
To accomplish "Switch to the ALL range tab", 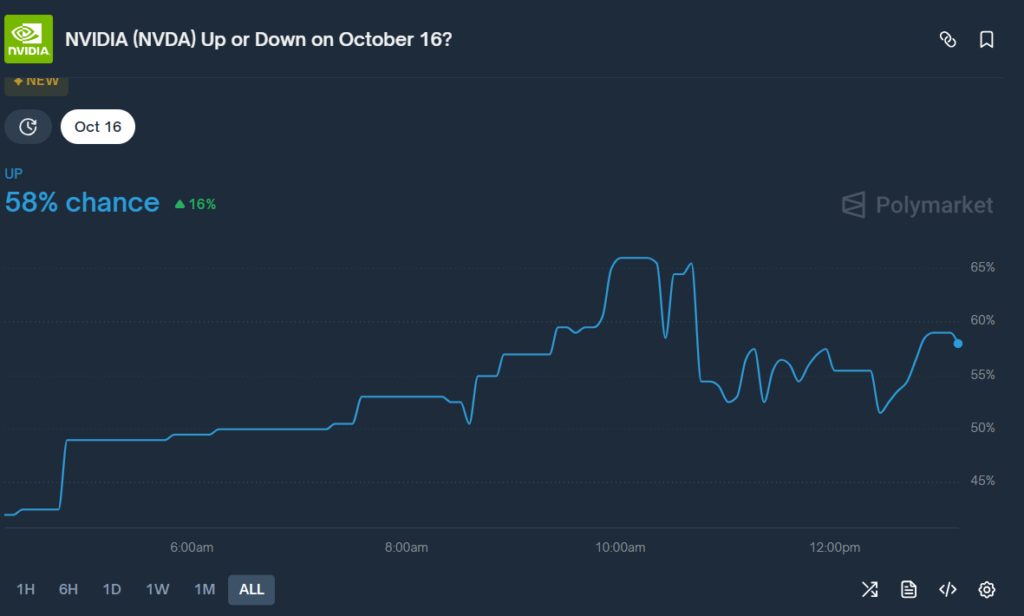I will [251, 590].
